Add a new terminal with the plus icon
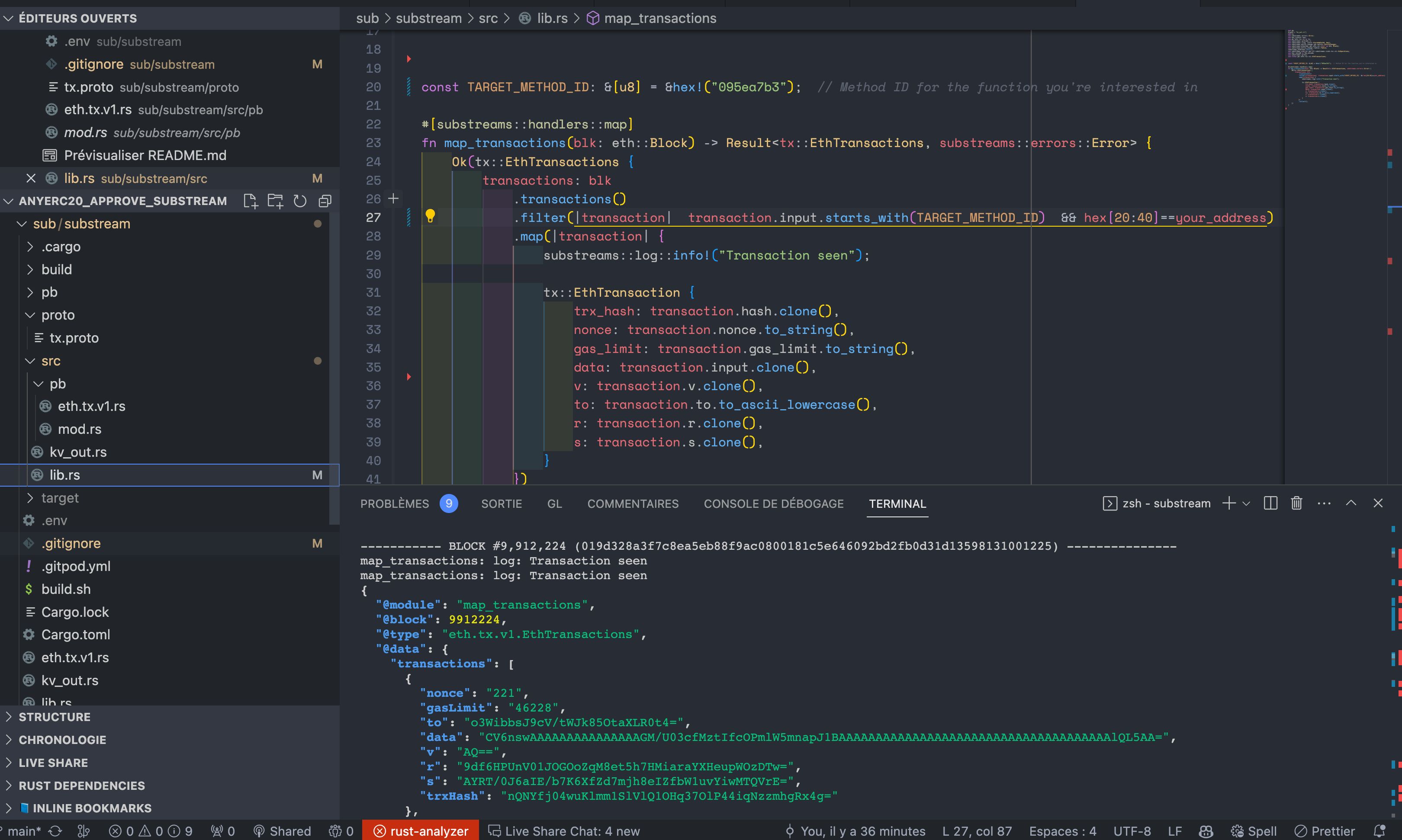The width and height of the screenshot is (1402, 840). tap(1229, 503)
